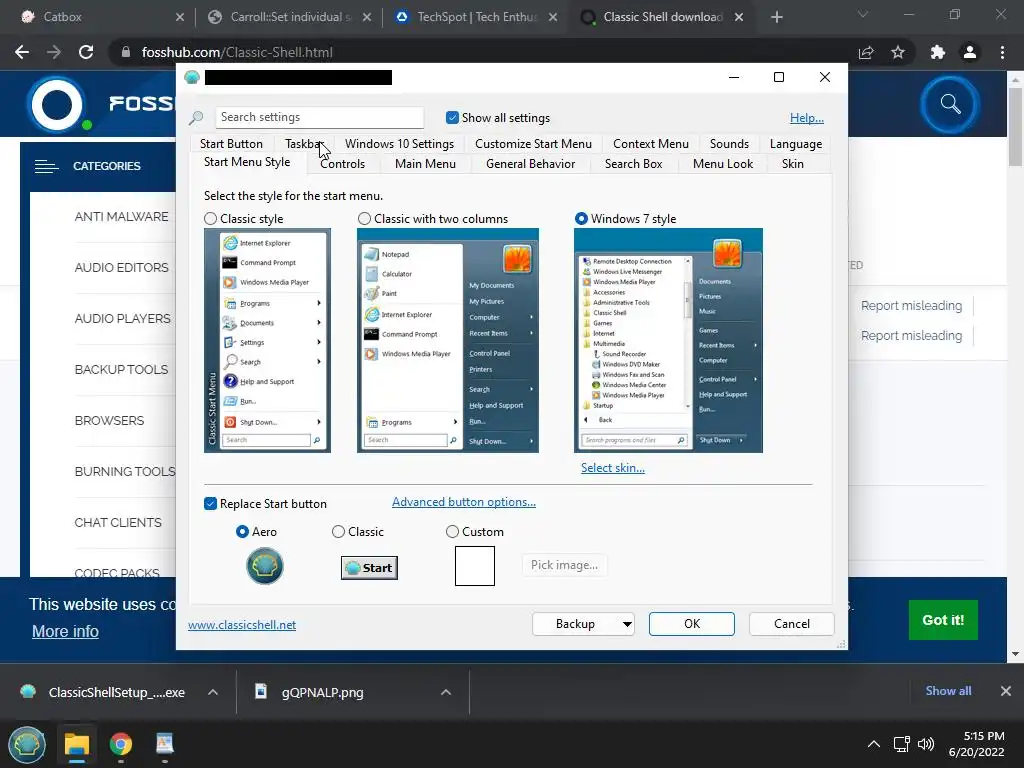The width and height of the screenshot is (1024, 768).
Task: Click OK in the settings dialog
Action: (692, 624)
